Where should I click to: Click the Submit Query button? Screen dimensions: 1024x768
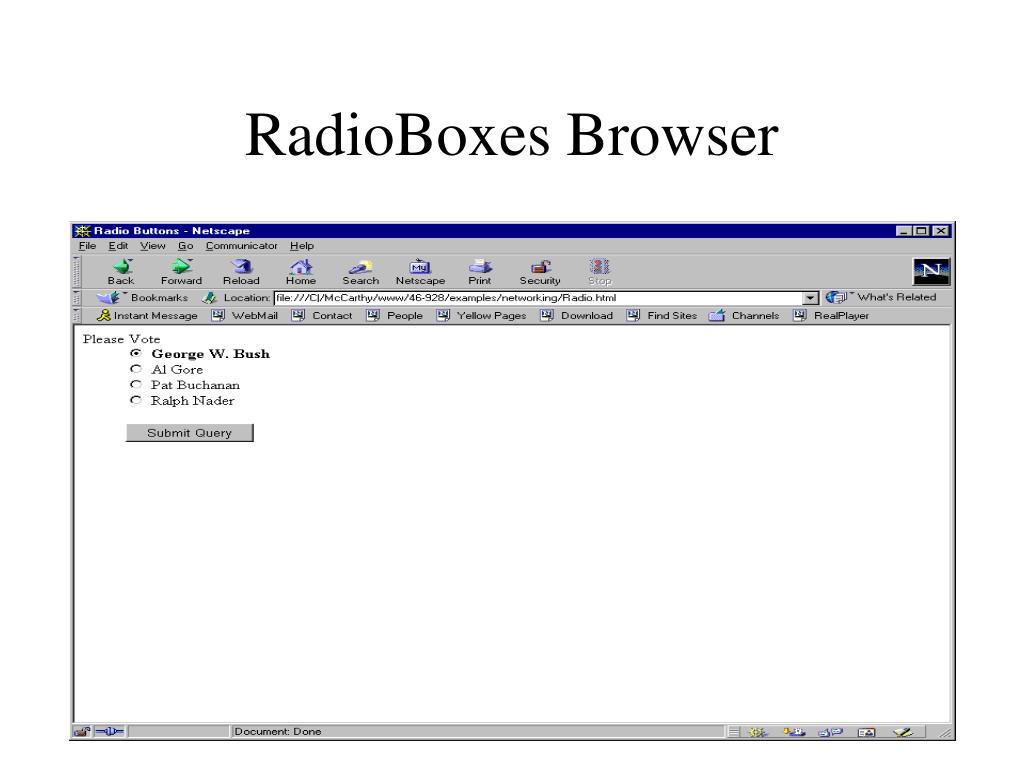point(189,433)
